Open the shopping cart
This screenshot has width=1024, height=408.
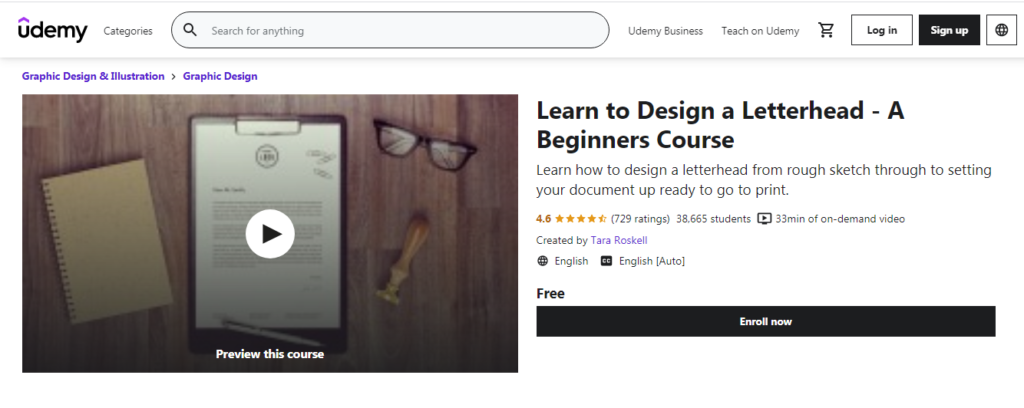tap(826, 30)
